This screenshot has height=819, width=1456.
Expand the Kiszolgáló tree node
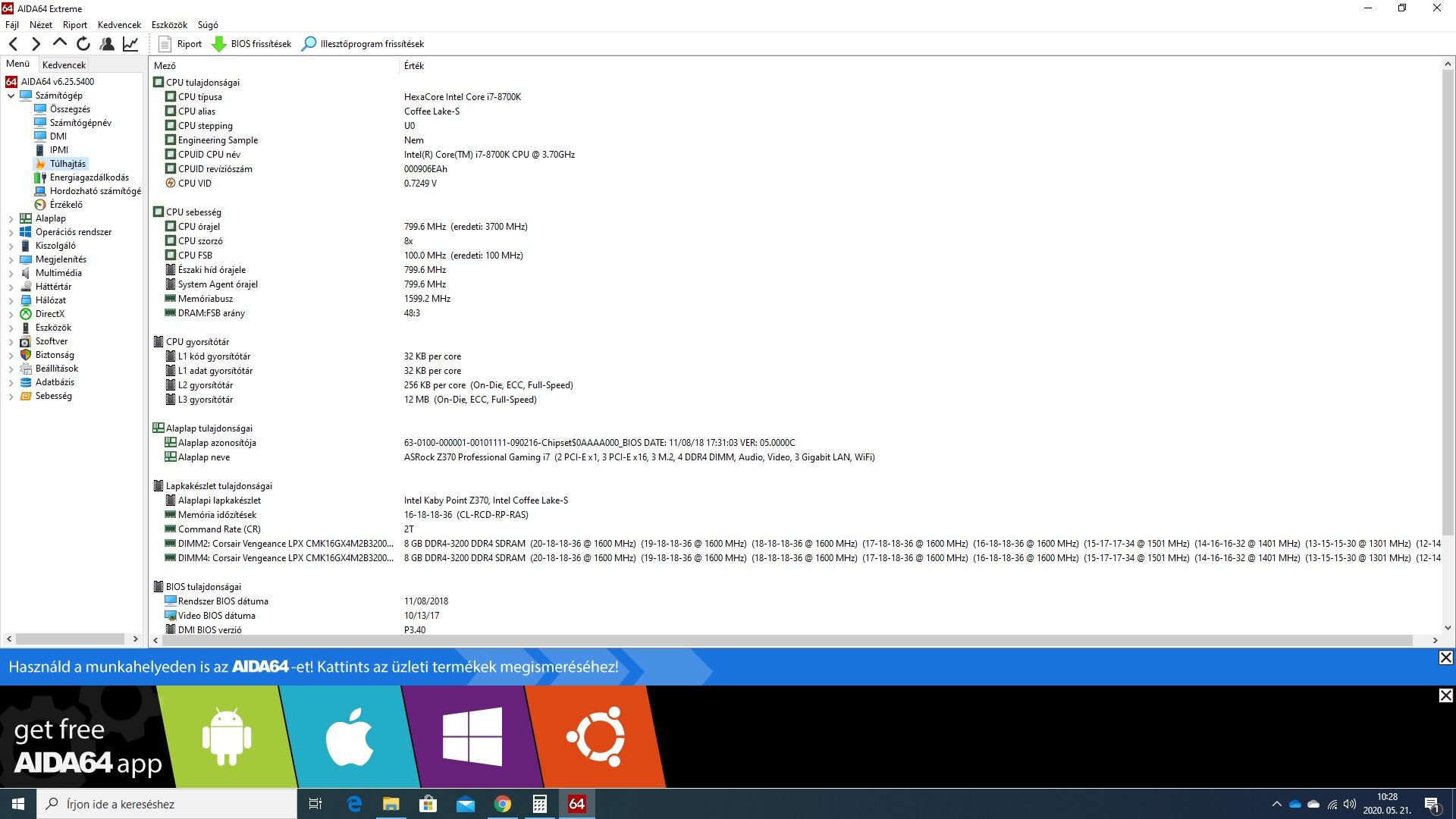[x=11, y=246]
